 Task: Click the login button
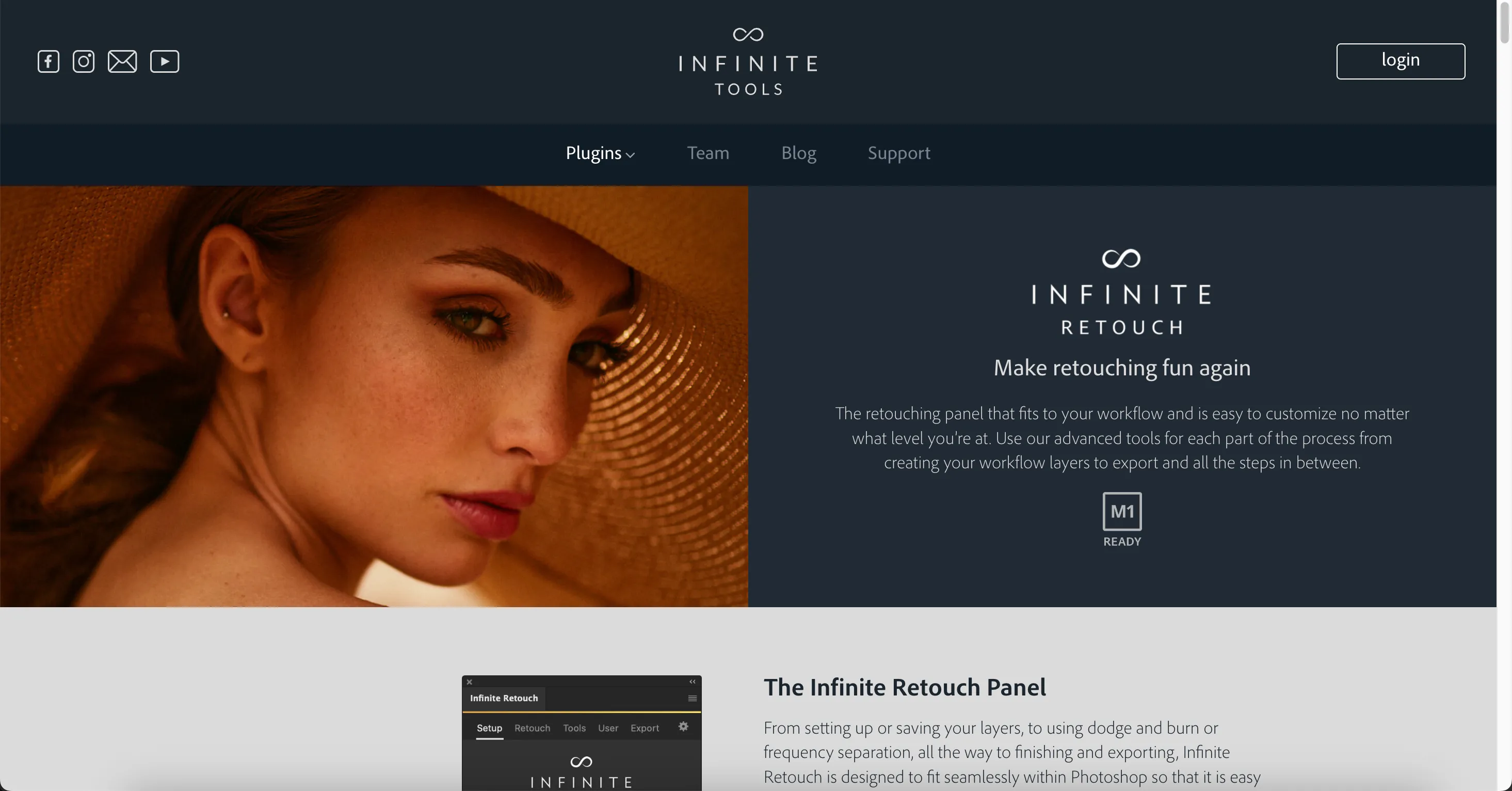point(1401,61)
